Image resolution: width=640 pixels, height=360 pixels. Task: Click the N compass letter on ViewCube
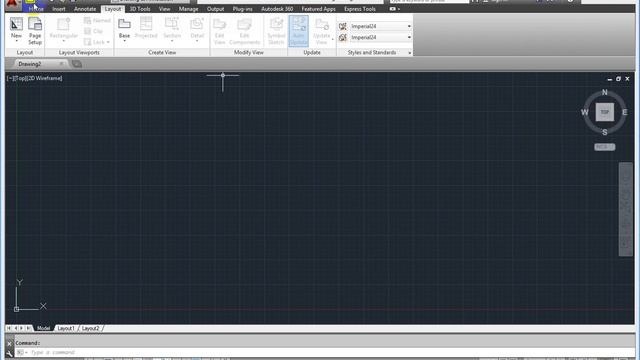(604, 92)
